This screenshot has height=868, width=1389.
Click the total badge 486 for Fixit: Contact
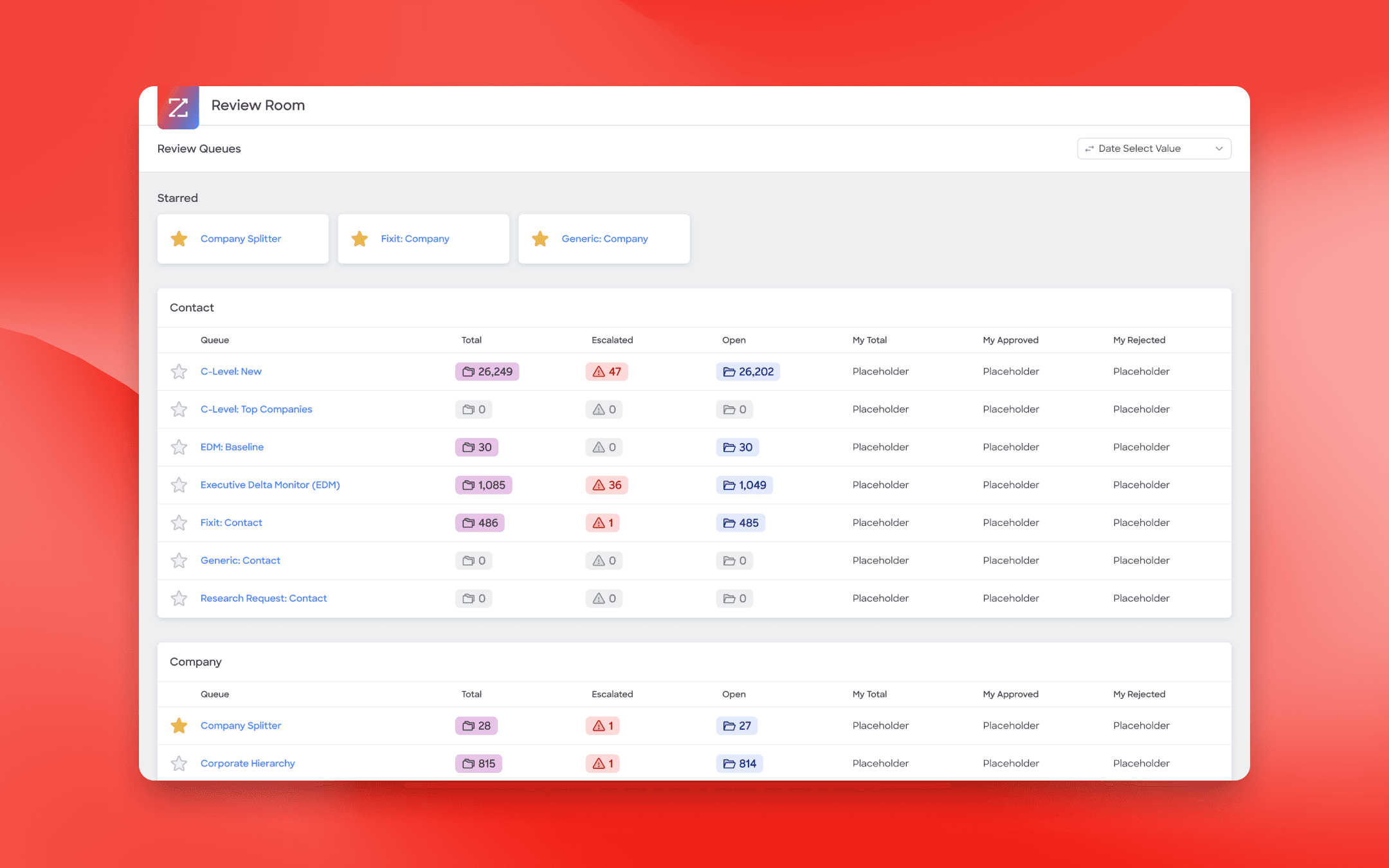pos(480,523)
